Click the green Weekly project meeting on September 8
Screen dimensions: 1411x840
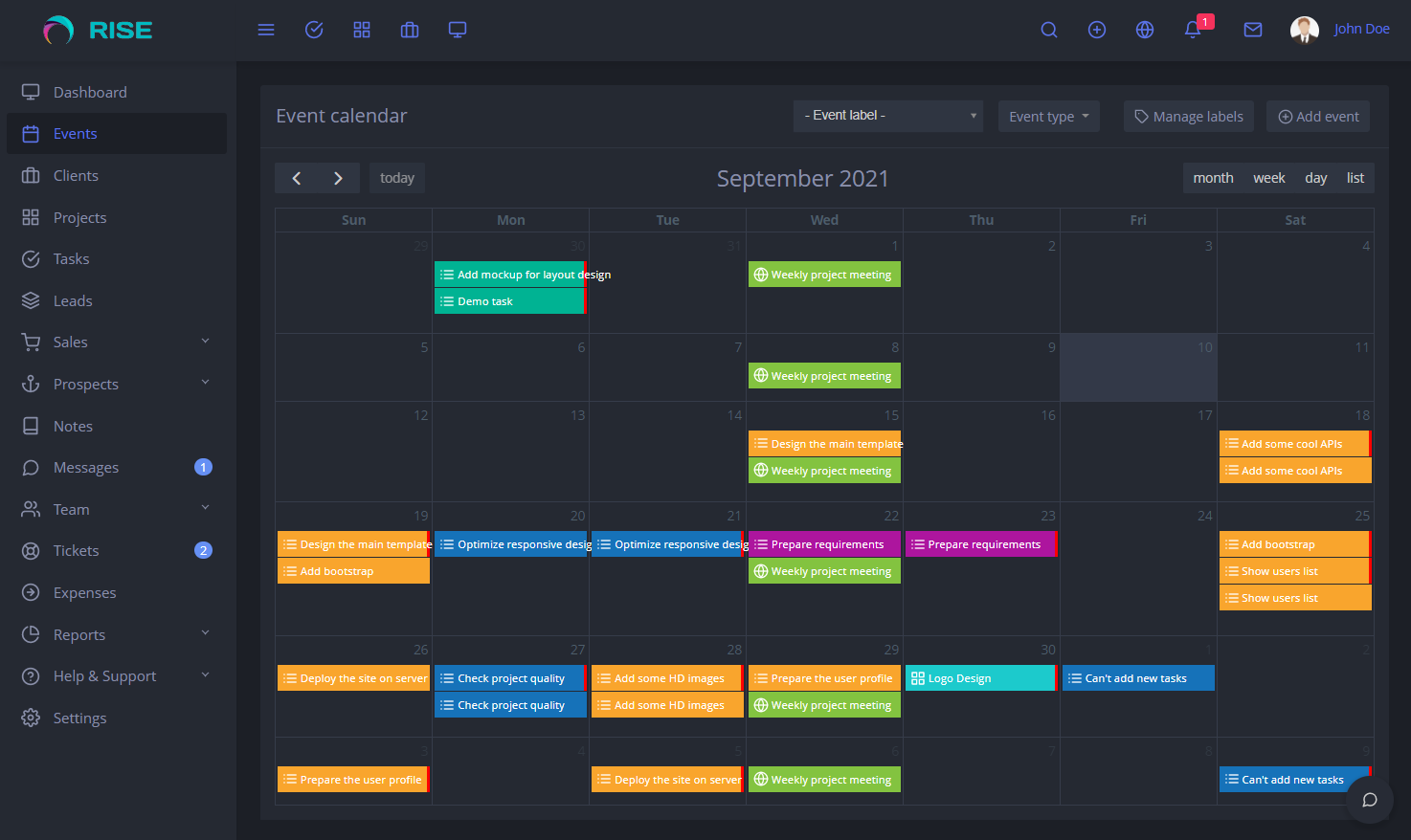(x=824, y=375)
